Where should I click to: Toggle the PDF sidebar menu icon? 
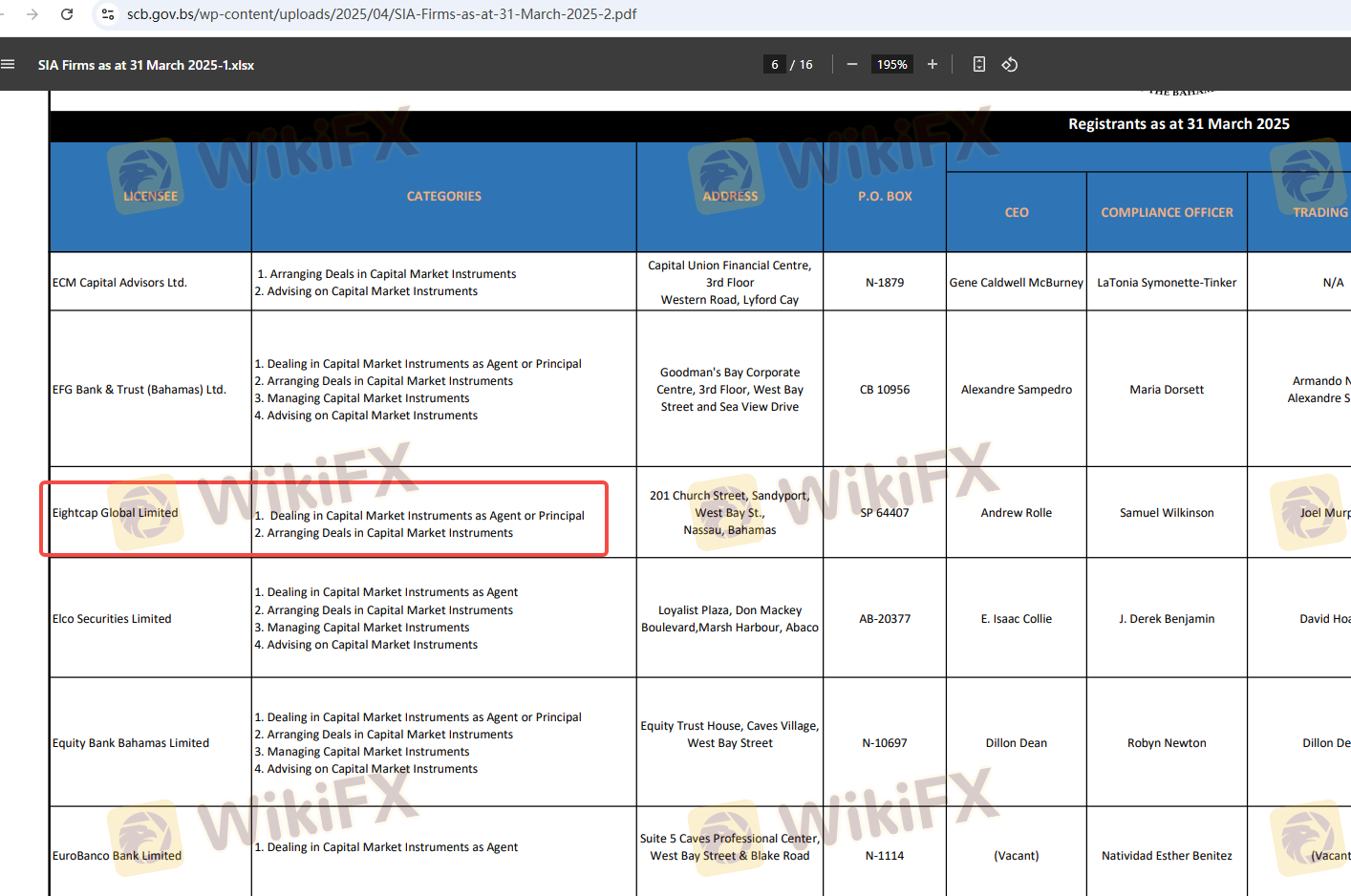[x=9, y=65]
